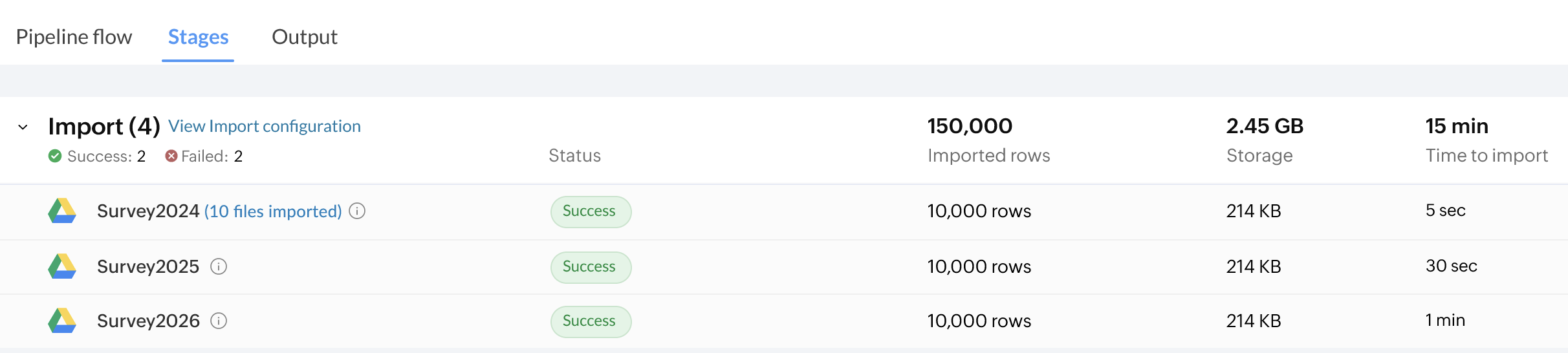Click the Success badge for Survey2024

(x=590, y=211)
